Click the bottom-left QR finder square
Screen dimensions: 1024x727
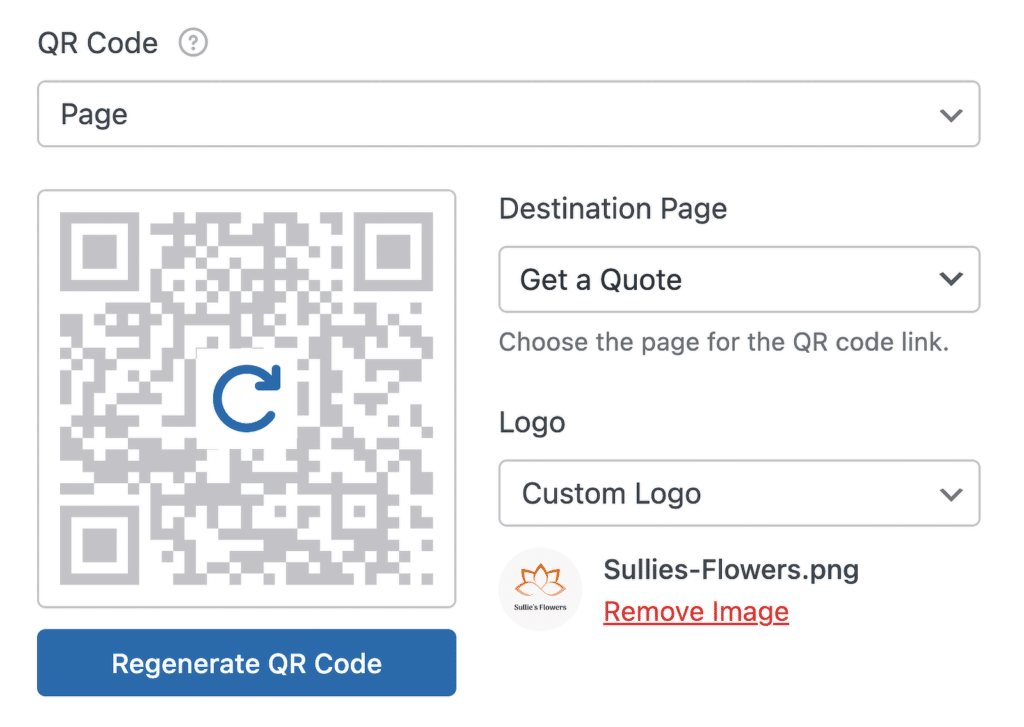coord(99,545)
